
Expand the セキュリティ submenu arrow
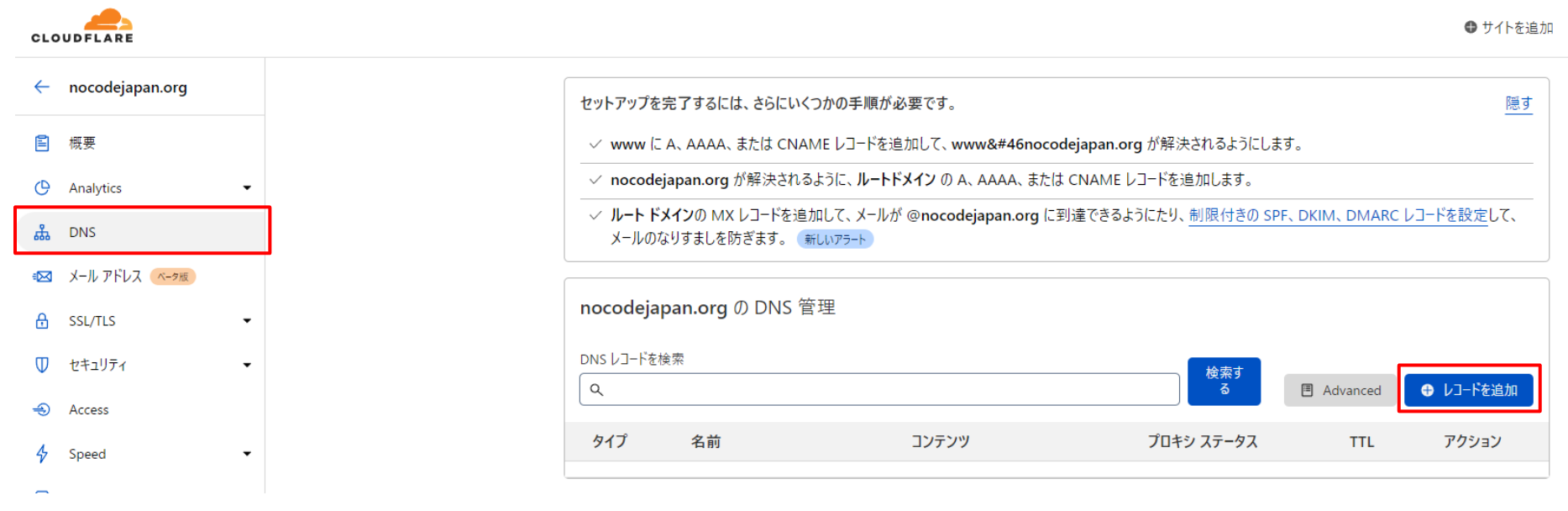pyautogui.click(x=247, y=365)
